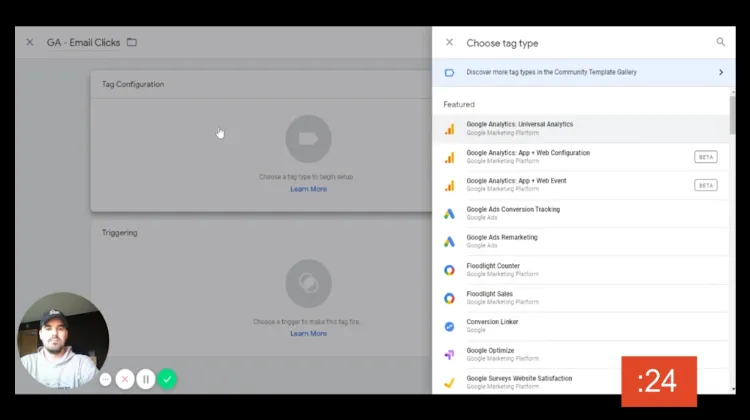The width and height of the screenshot is (750, 420).
Task: Click the Featured section heading
Action: click(x=459, y=104)
